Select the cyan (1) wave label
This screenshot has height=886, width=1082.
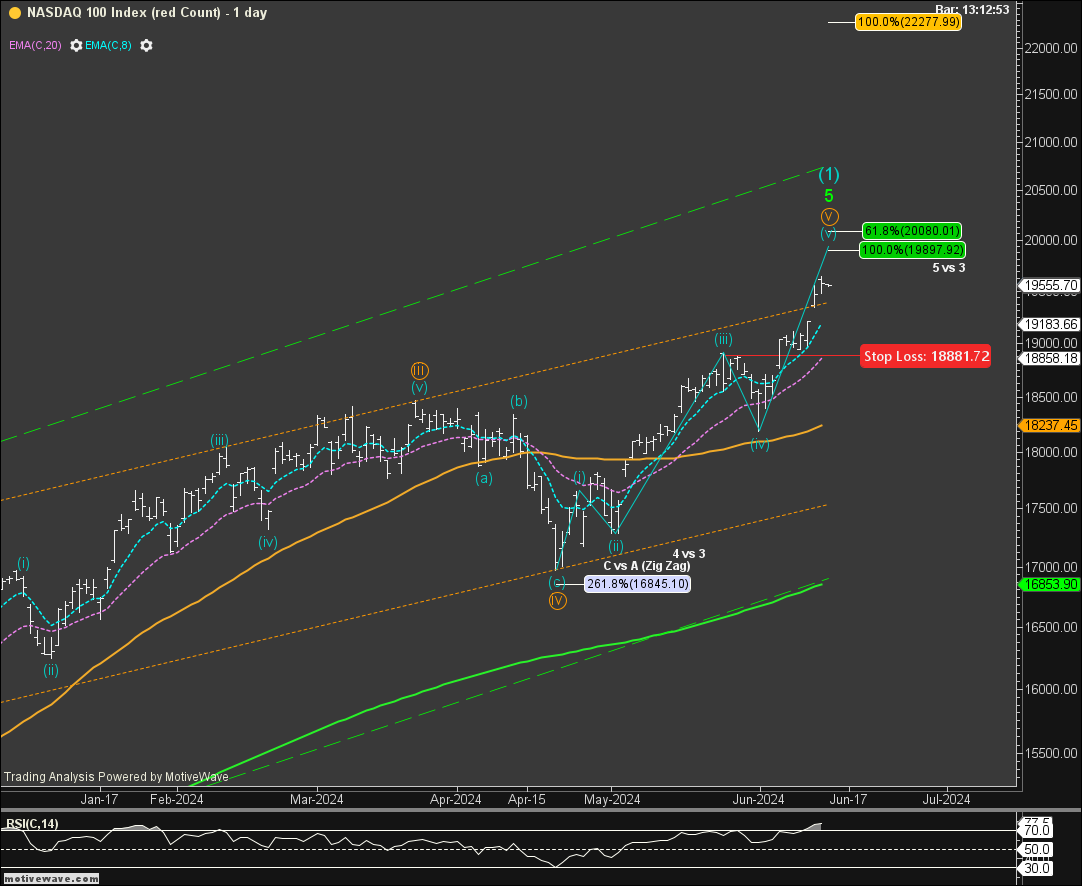pos(829,174)
